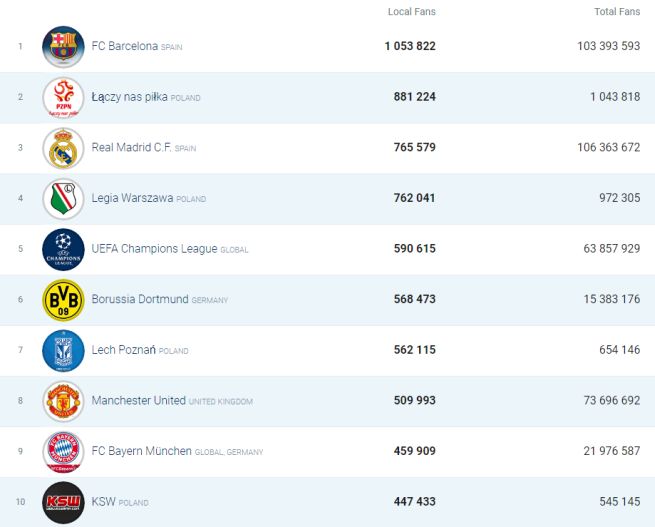The height and width of the screenshot is (527, 655).
Task: Open the Real Madrid C.F. link
Action: click(x=131, y=148)
